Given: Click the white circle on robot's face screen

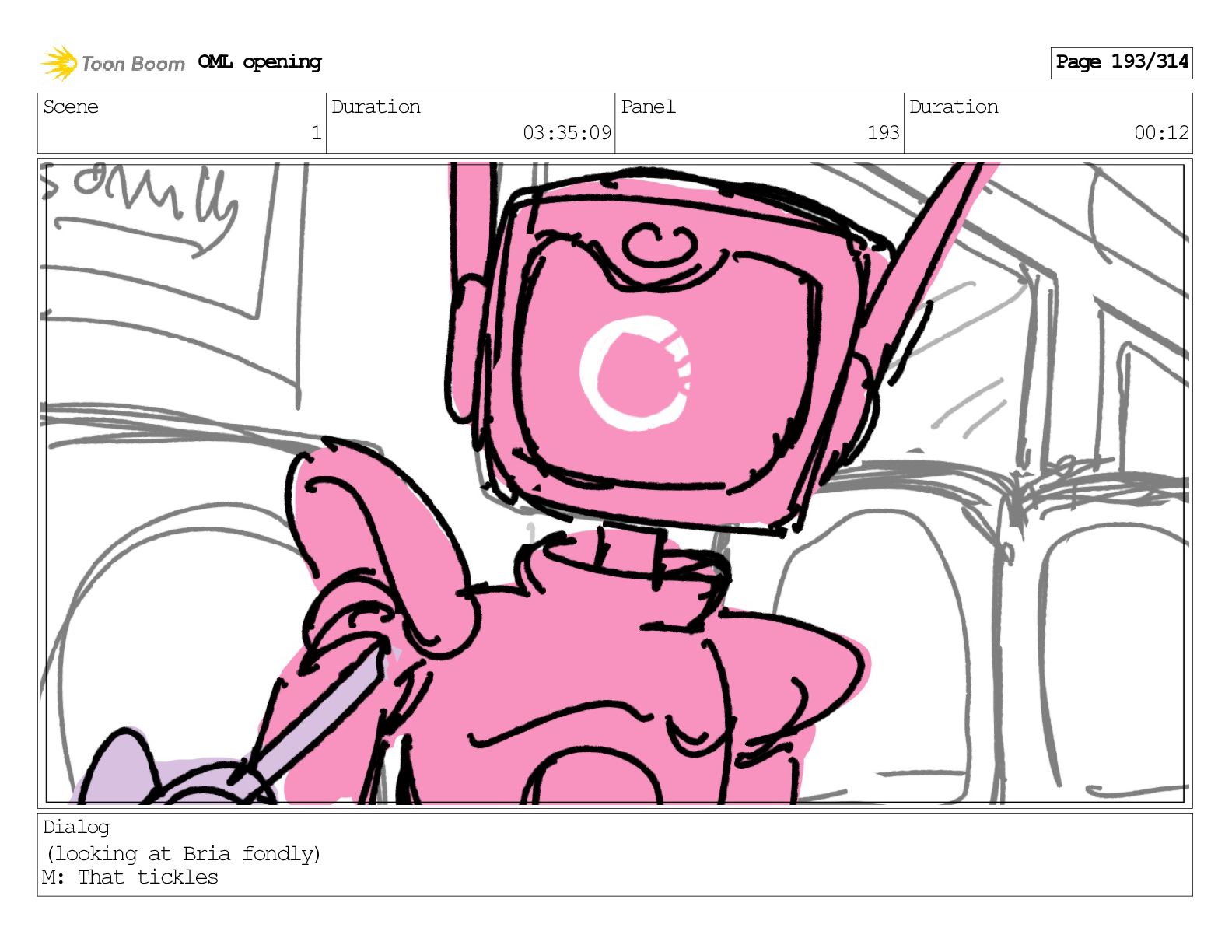Looking at the screenshot, I should [635, 373].
